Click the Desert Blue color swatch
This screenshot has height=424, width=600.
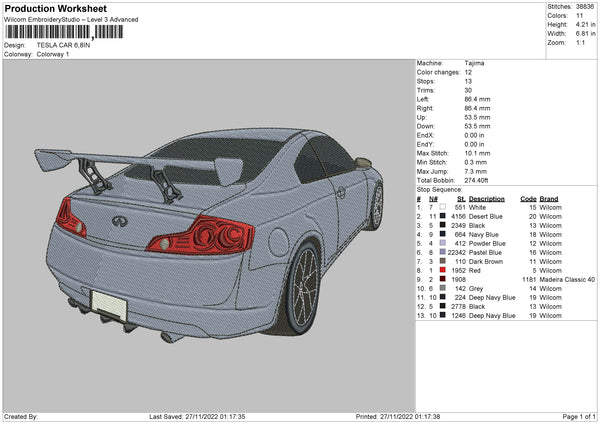(x=443, y=216)
